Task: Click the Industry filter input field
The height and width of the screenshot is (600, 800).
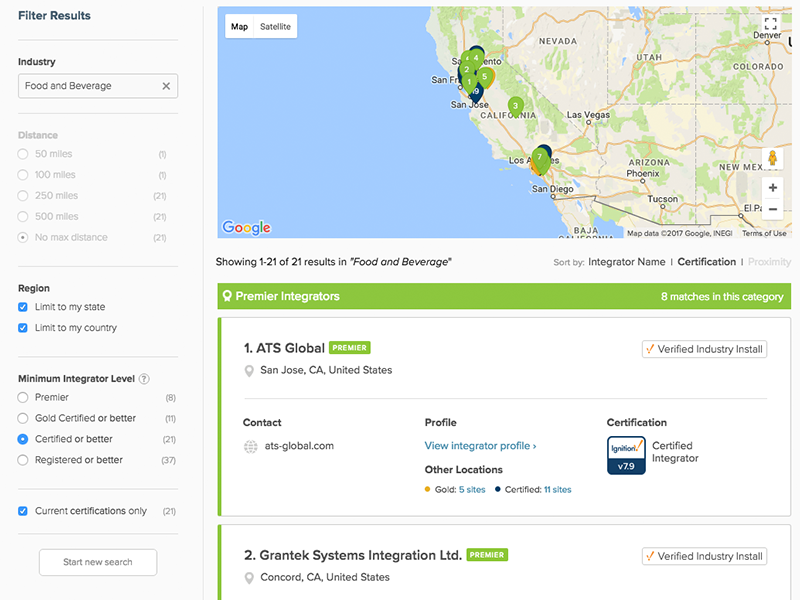Action: click(x=98, y=86)
